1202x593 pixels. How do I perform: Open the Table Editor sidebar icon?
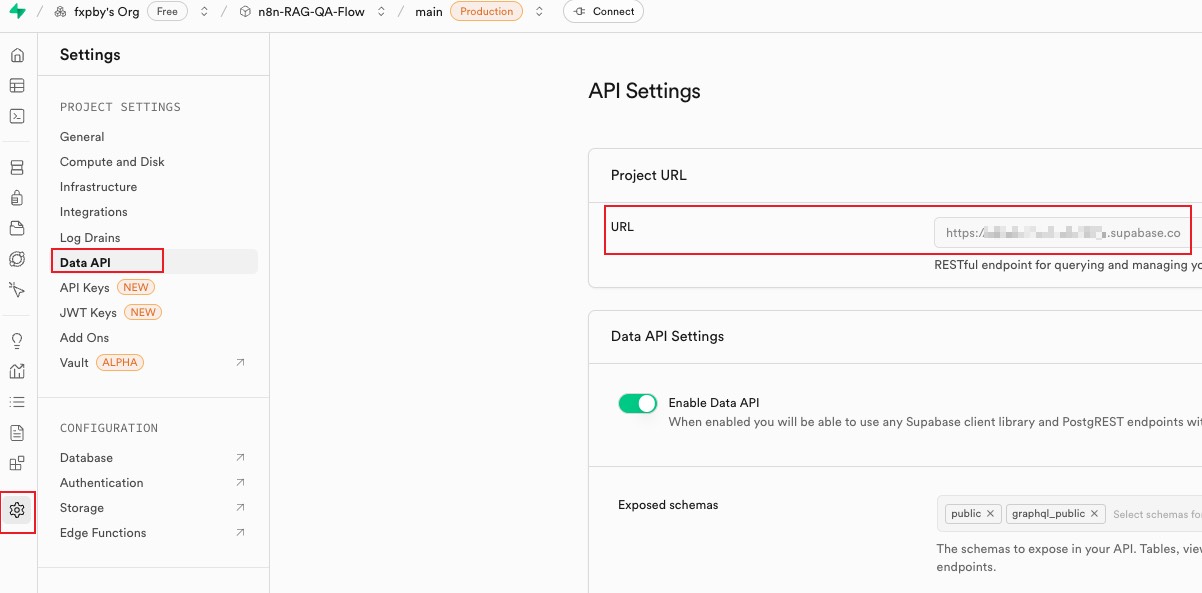point(17,86)
